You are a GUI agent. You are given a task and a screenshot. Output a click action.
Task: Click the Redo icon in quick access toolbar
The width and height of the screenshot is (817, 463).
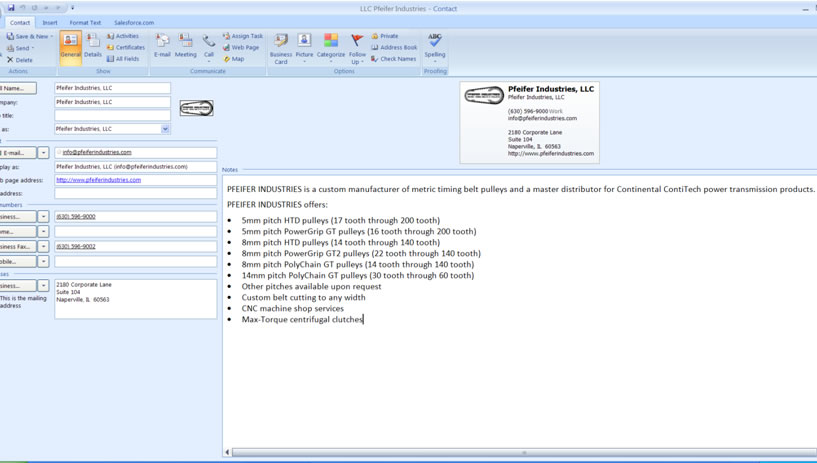click(x=34, y=8)
